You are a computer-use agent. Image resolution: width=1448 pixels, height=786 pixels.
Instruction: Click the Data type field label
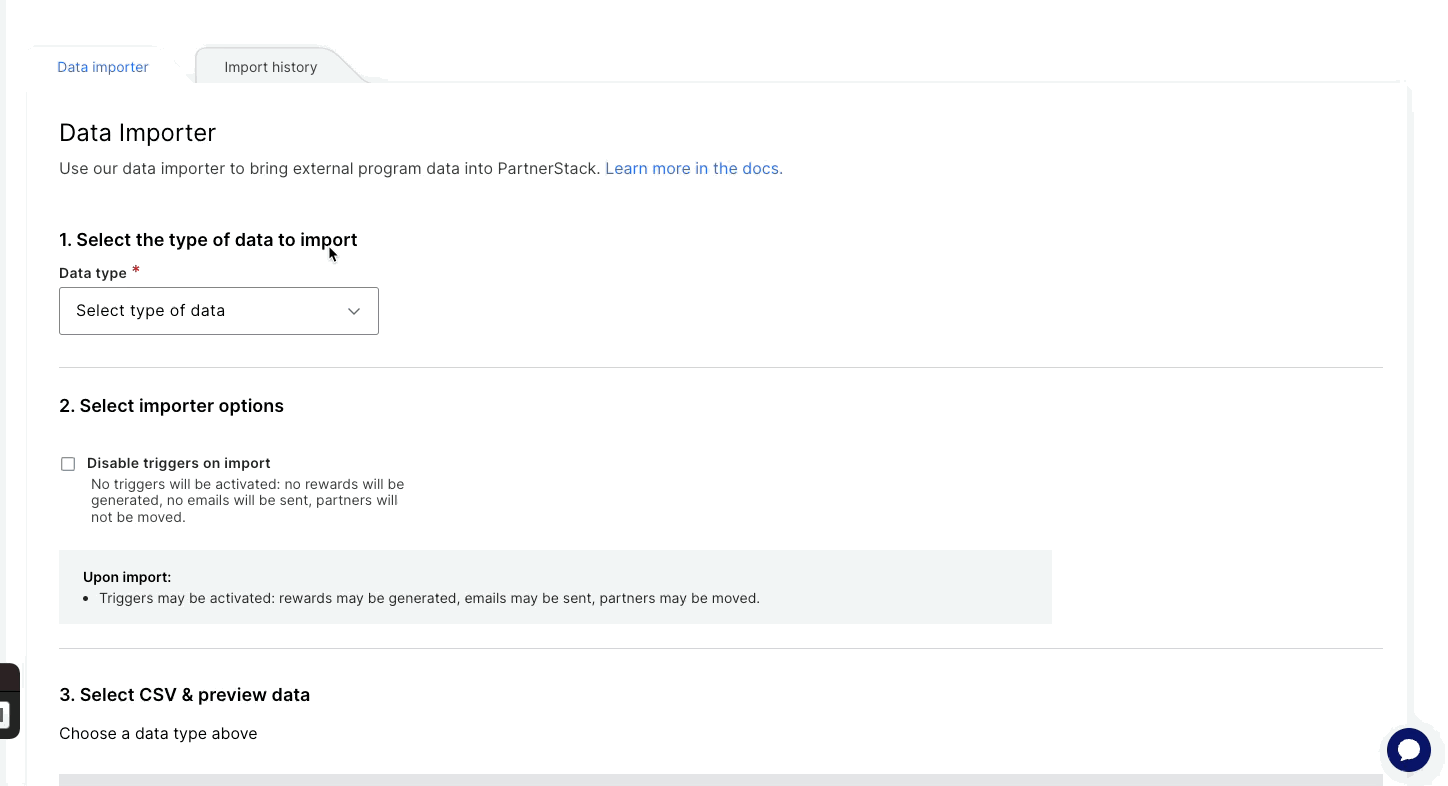tap(93, 273)
